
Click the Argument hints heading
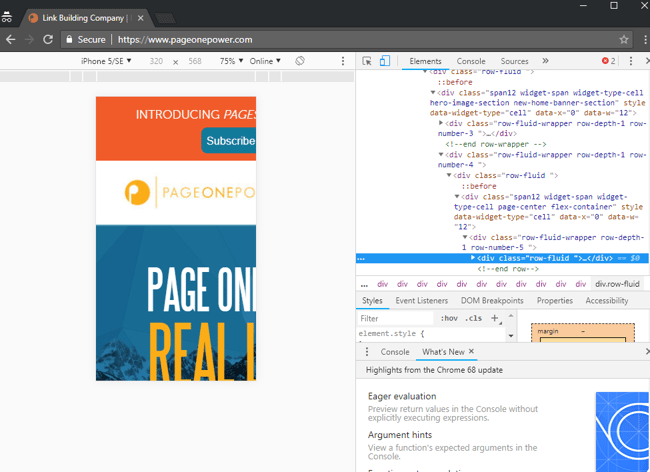[x=400, y=435]
